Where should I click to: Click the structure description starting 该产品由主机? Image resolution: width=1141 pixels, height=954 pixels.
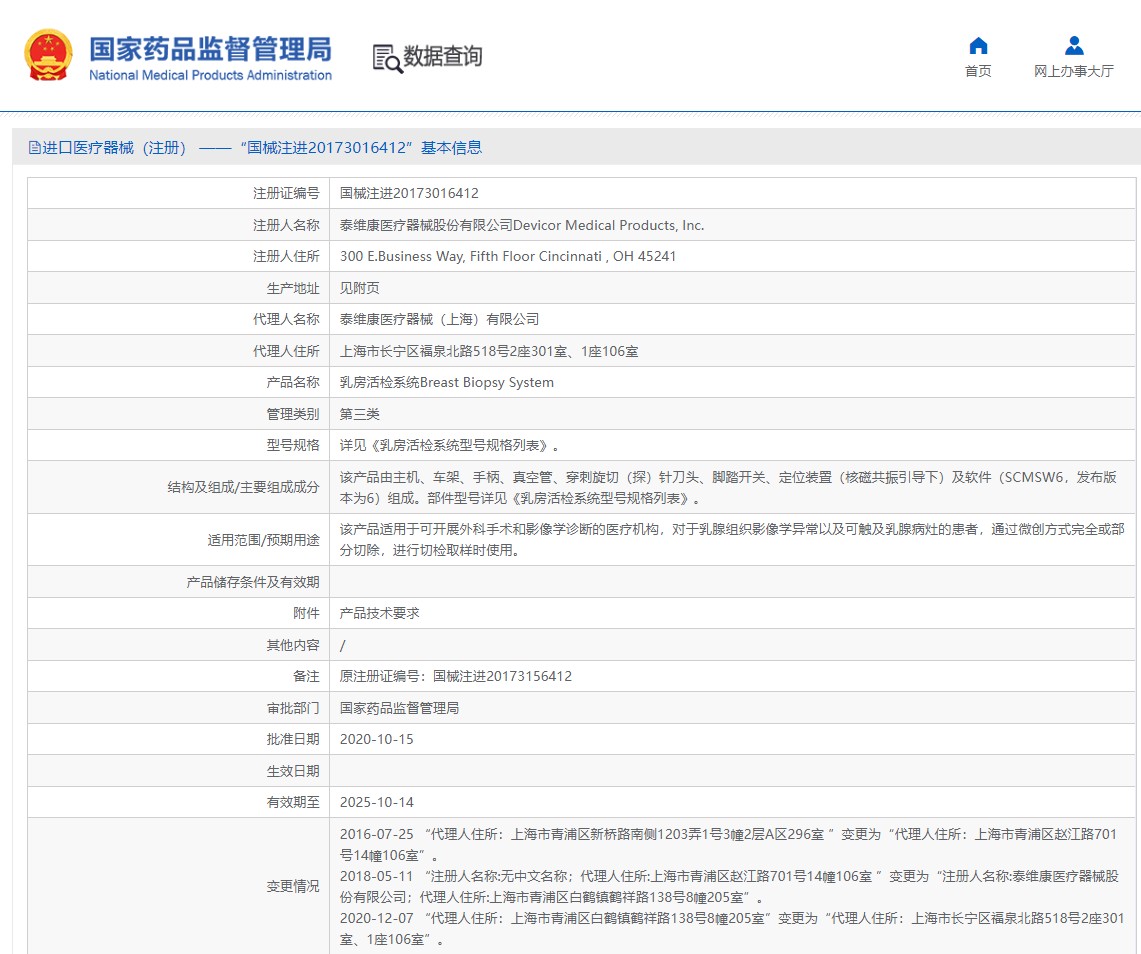click(728, 488)
